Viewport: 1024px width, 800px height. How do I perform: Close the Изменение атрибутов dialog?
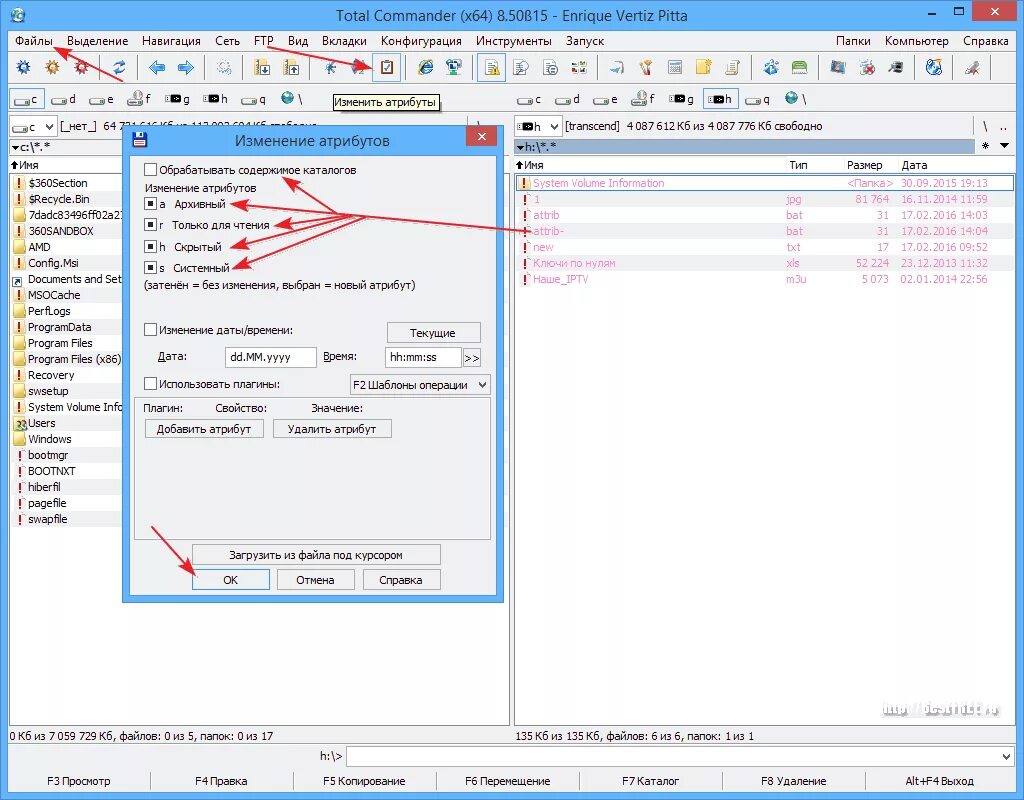[482, 136]
